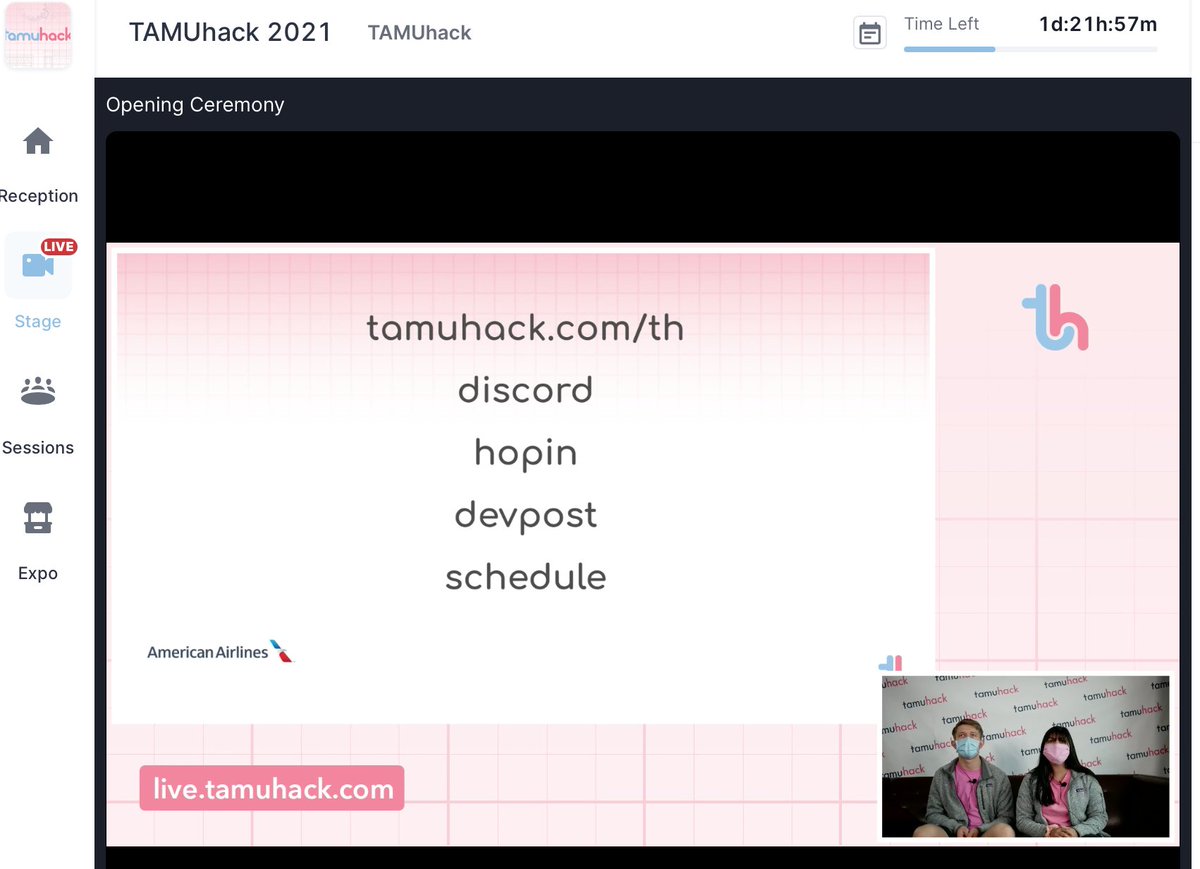This screenshot has width=1200, height=869.
Task: Click the tamuhack.com/th text on slide
Action: (x=525, y=328)
